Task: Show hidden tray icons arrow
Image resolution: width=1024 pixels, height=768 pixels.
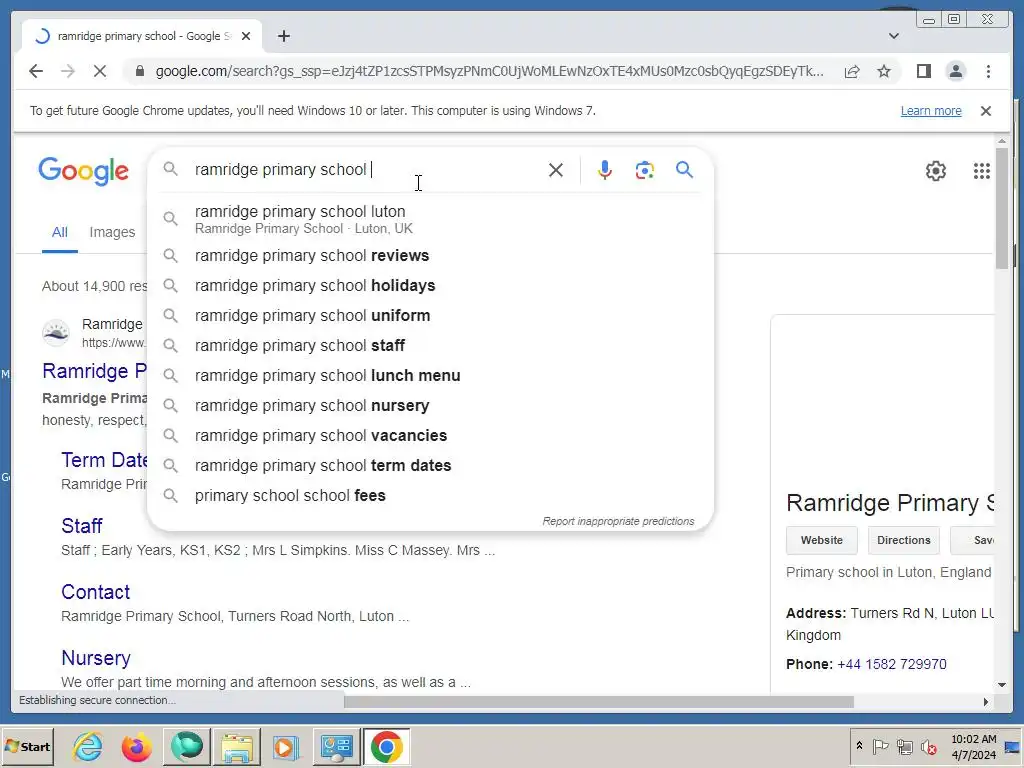Action: [x=859, y=746]
